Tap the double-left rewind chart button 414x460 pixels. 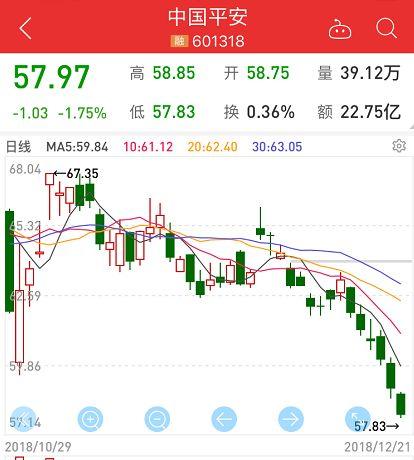point(23,419)
